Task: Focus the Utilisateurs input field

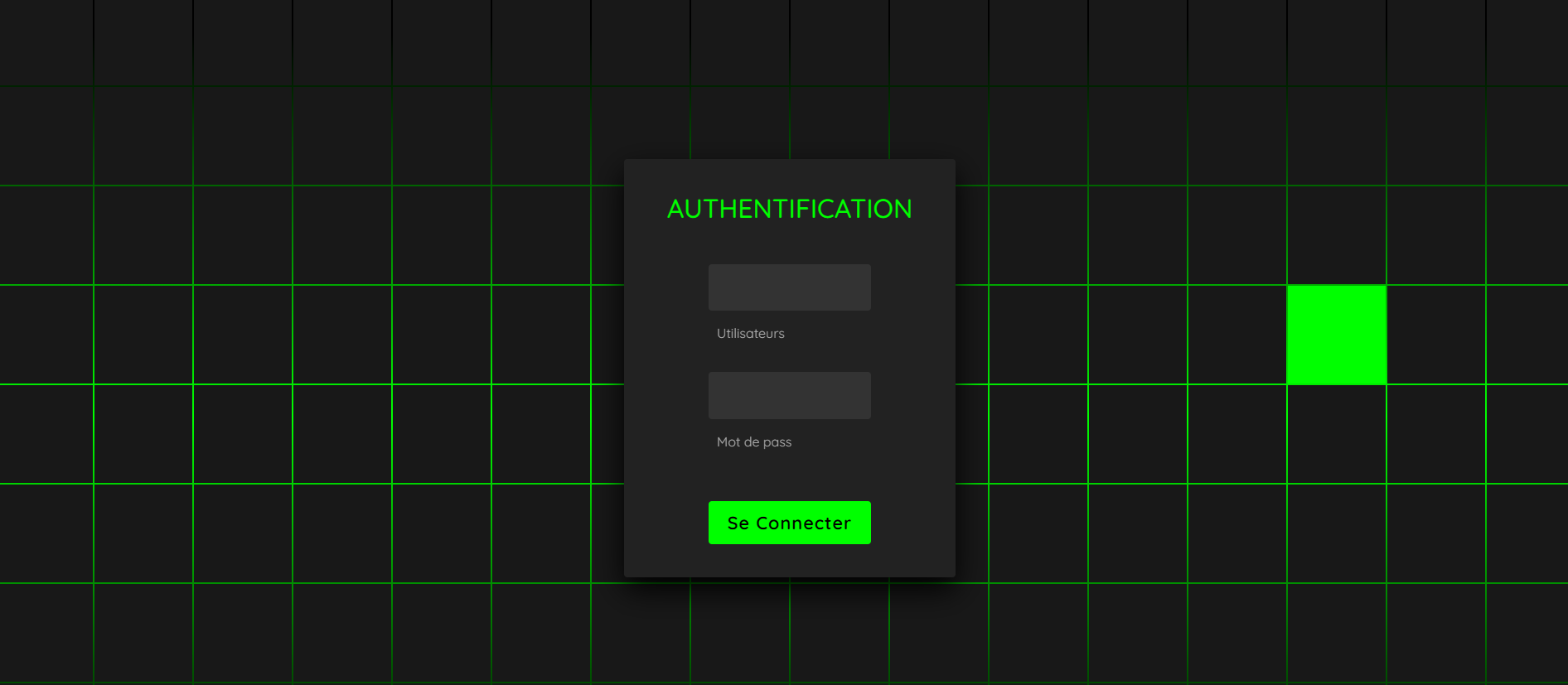Action: [789, 287]
